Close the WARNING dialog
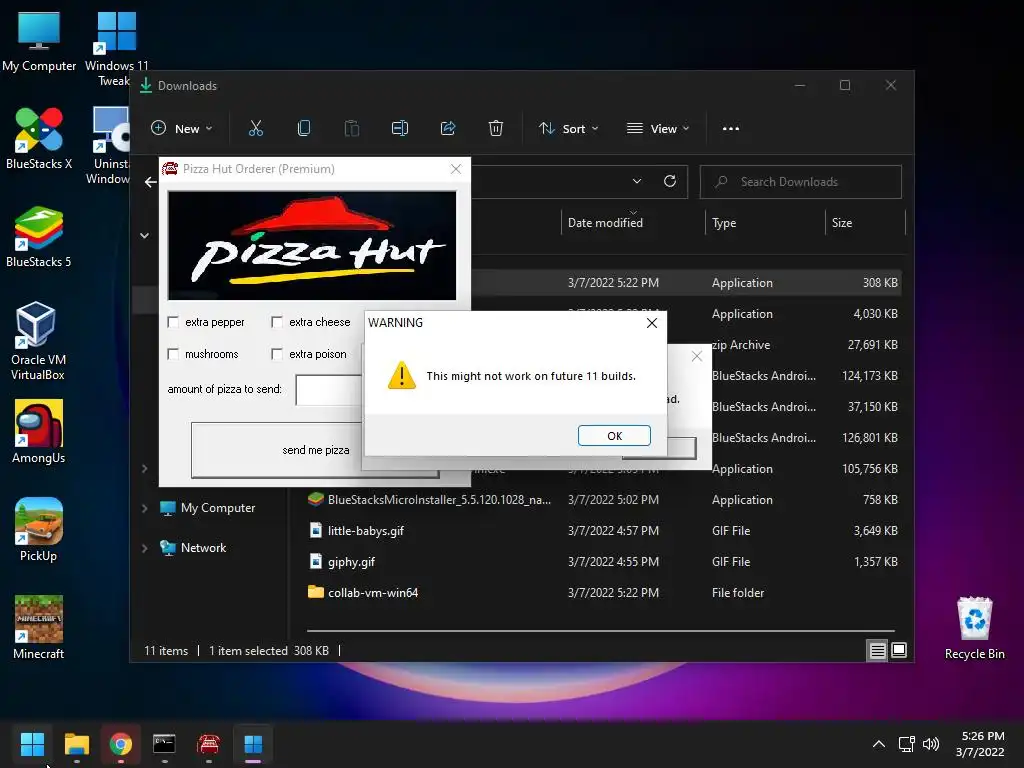 pyautogui.click(x=651, y=323)
